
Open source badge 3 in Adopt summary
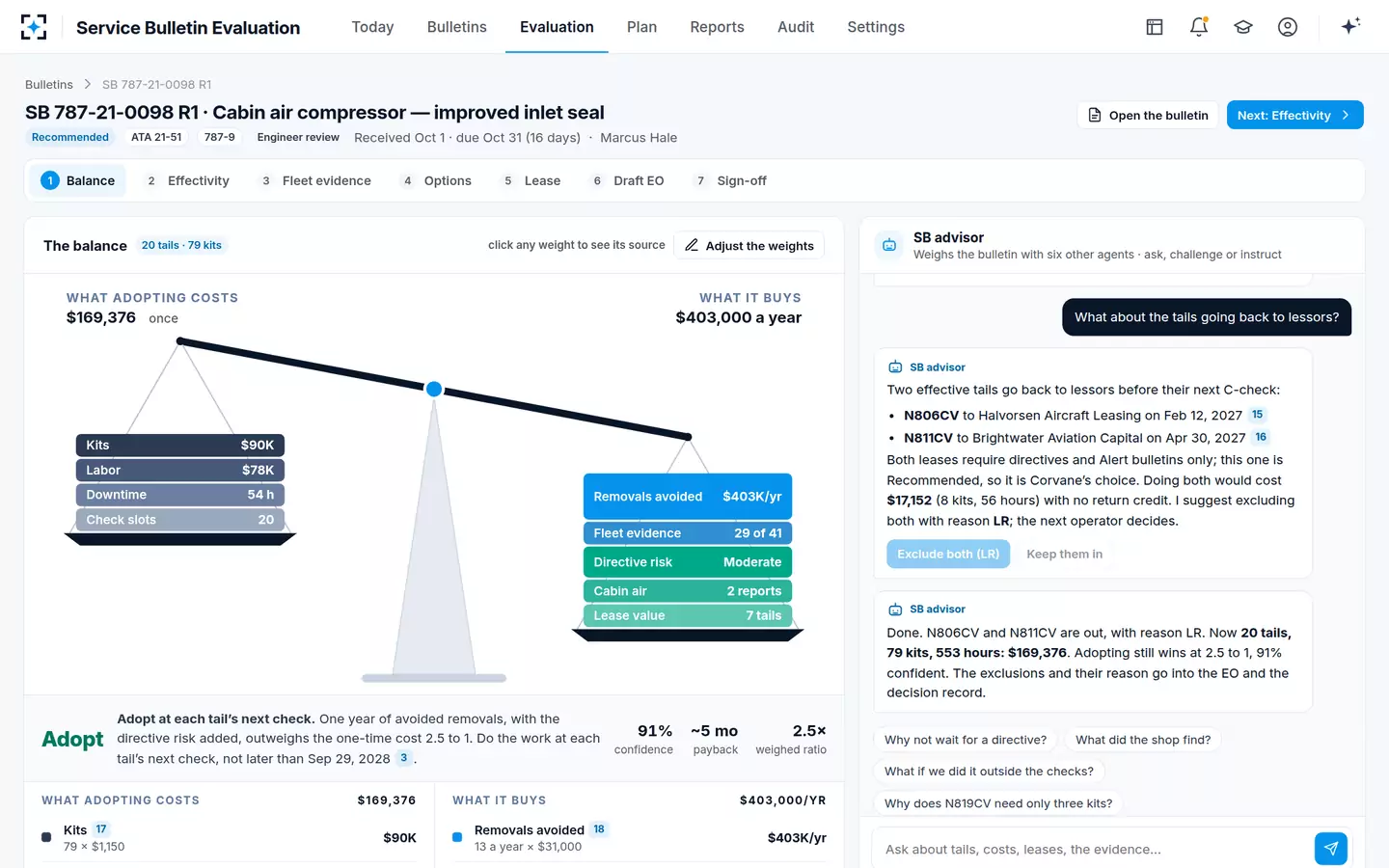[x=404, y=758]
